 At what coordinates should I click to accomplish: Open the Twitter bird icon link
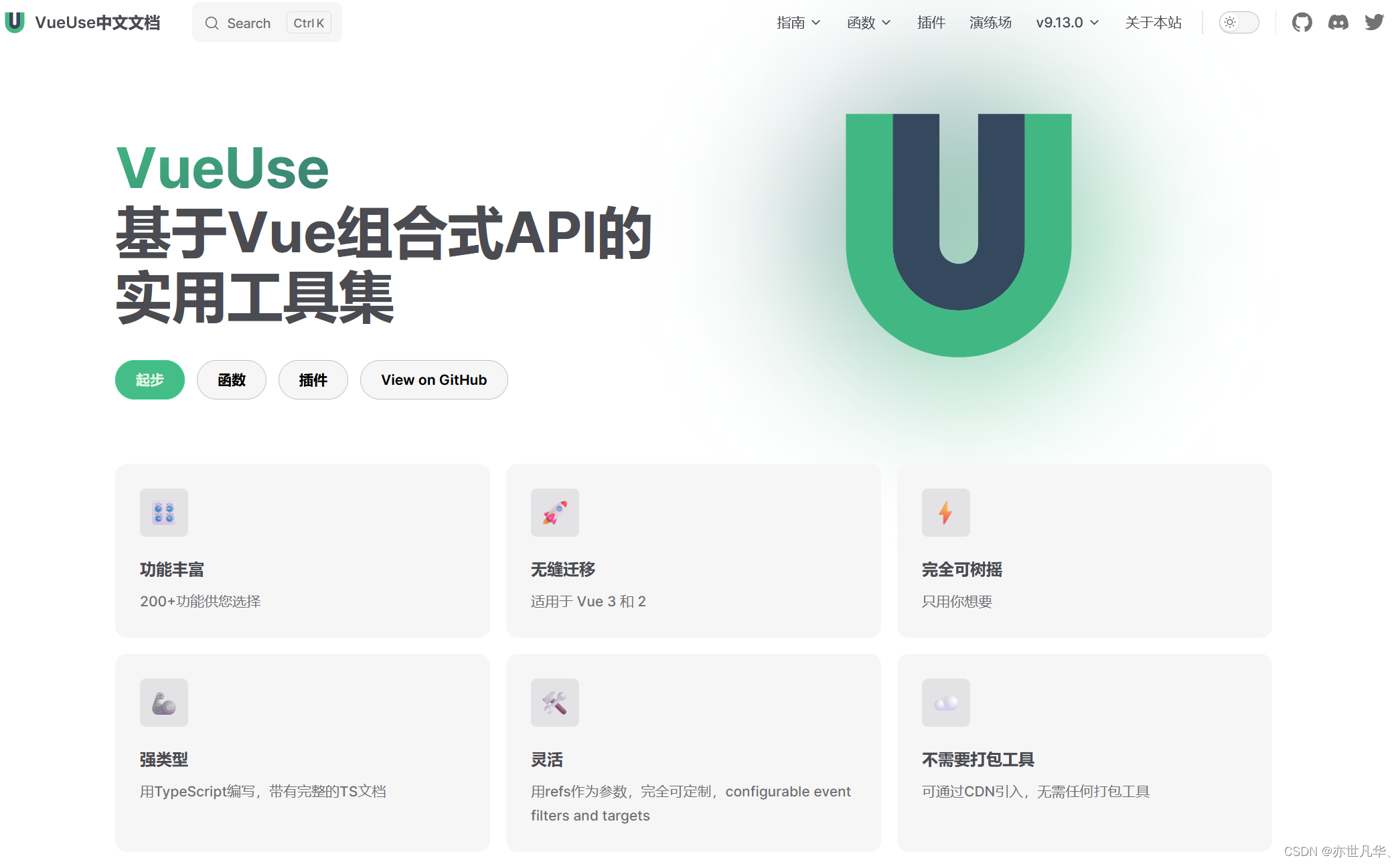click(x=1374, y=23)
